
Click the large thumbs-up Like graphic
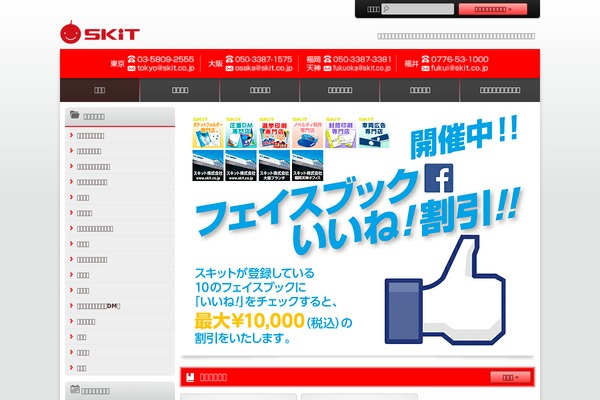[445, 291]
